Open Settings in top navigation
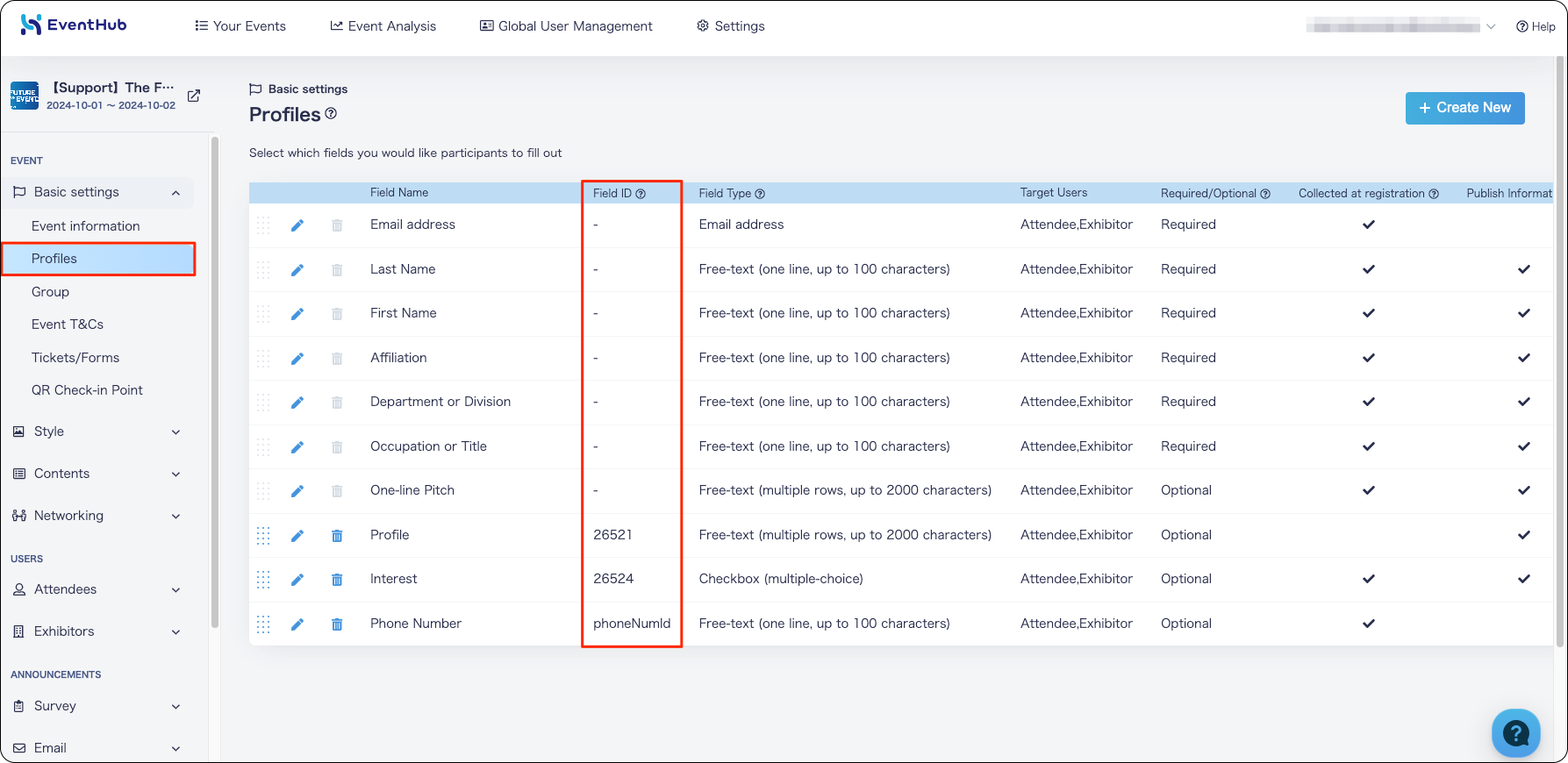This screenshot has width=1568, height=763. (x=731, y=26)
